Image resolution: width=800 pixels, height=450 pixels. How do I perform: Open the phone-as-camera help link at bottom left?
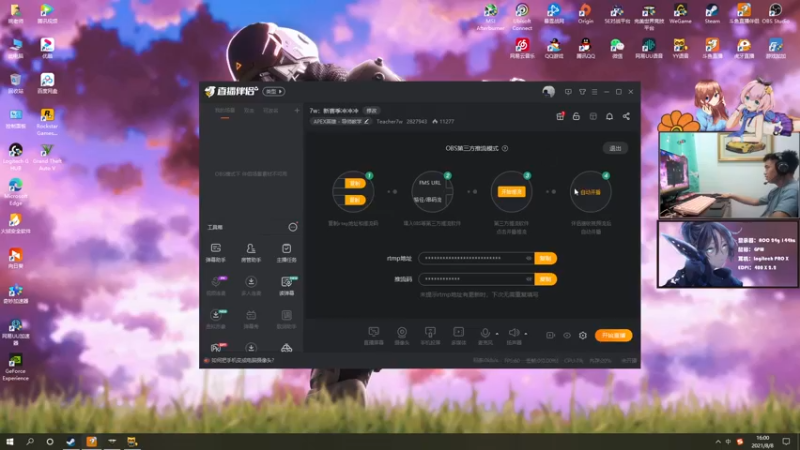click(240, 360)
